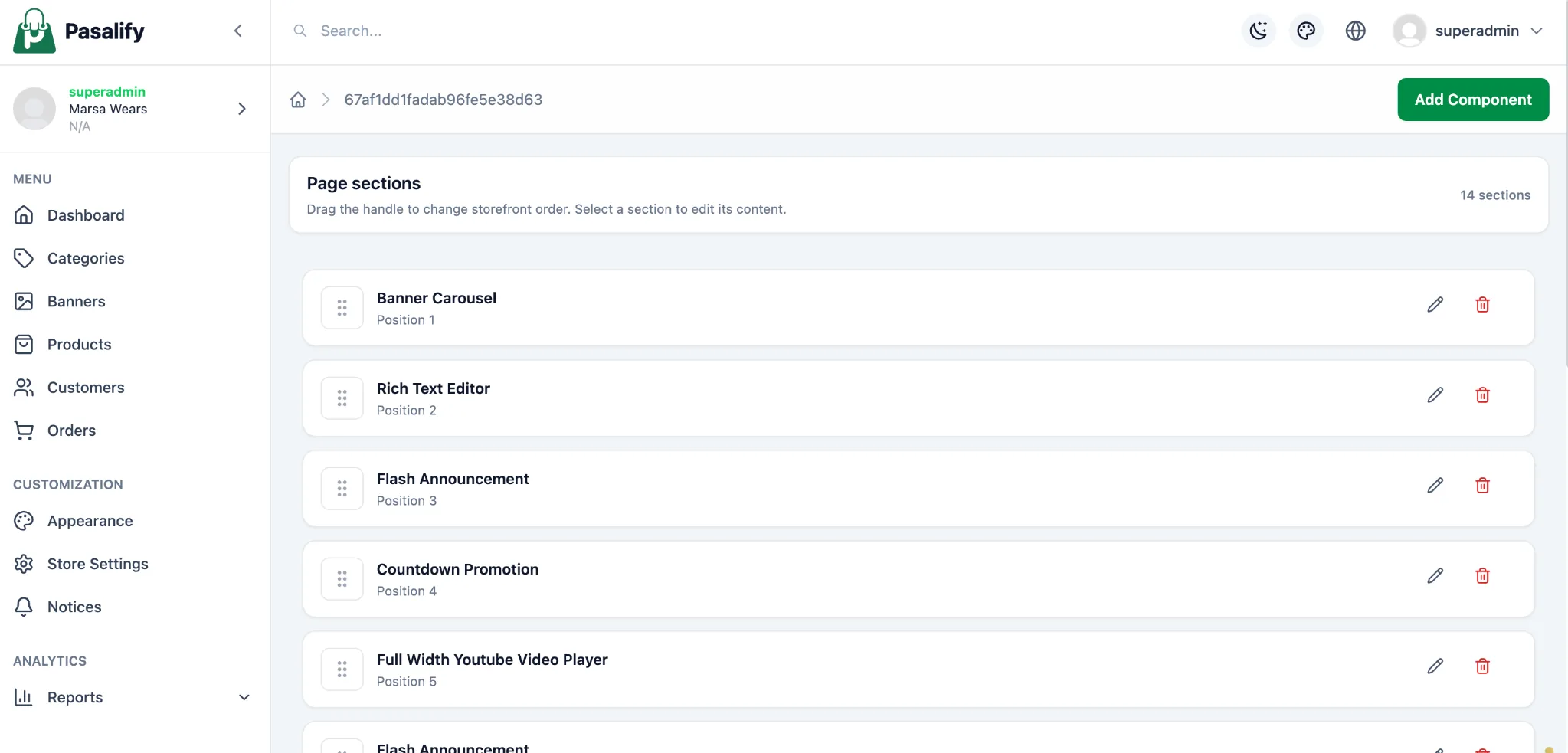This screenshot has height=753, width=1568.
Task: Expand the Reports menu chevron
Action: 244,697
